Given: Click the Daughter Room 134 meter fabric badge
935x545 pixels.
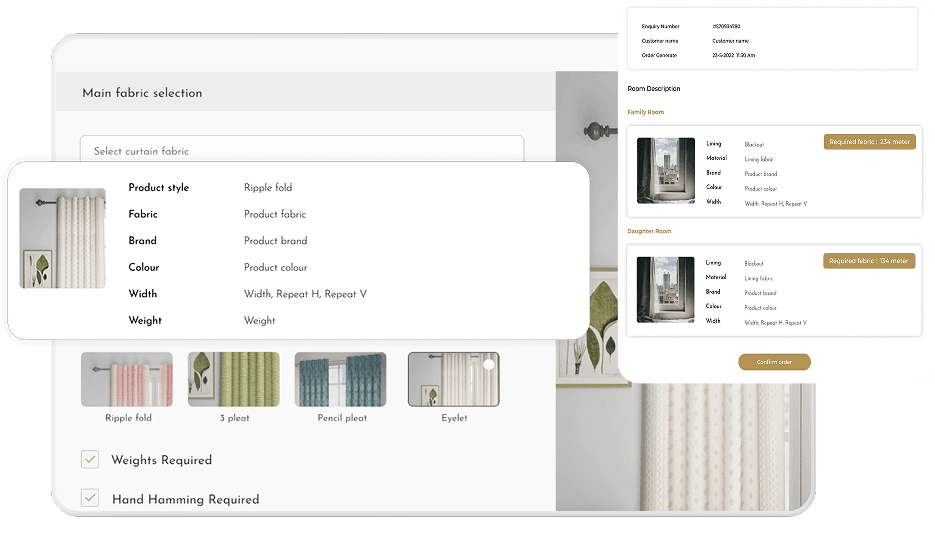Looking at the screenshot, I should (x=869, y=261).
